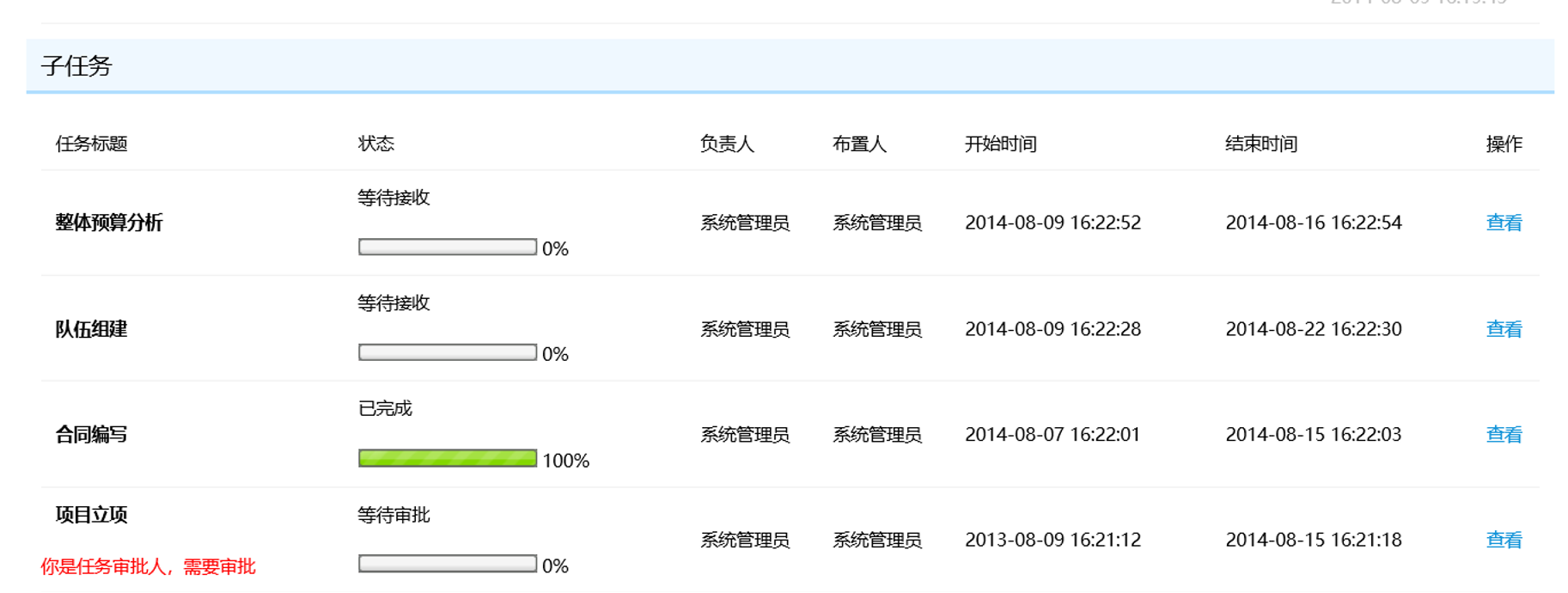
Task: Select task title 整体预算分析
Action: [x=109, y=223]
